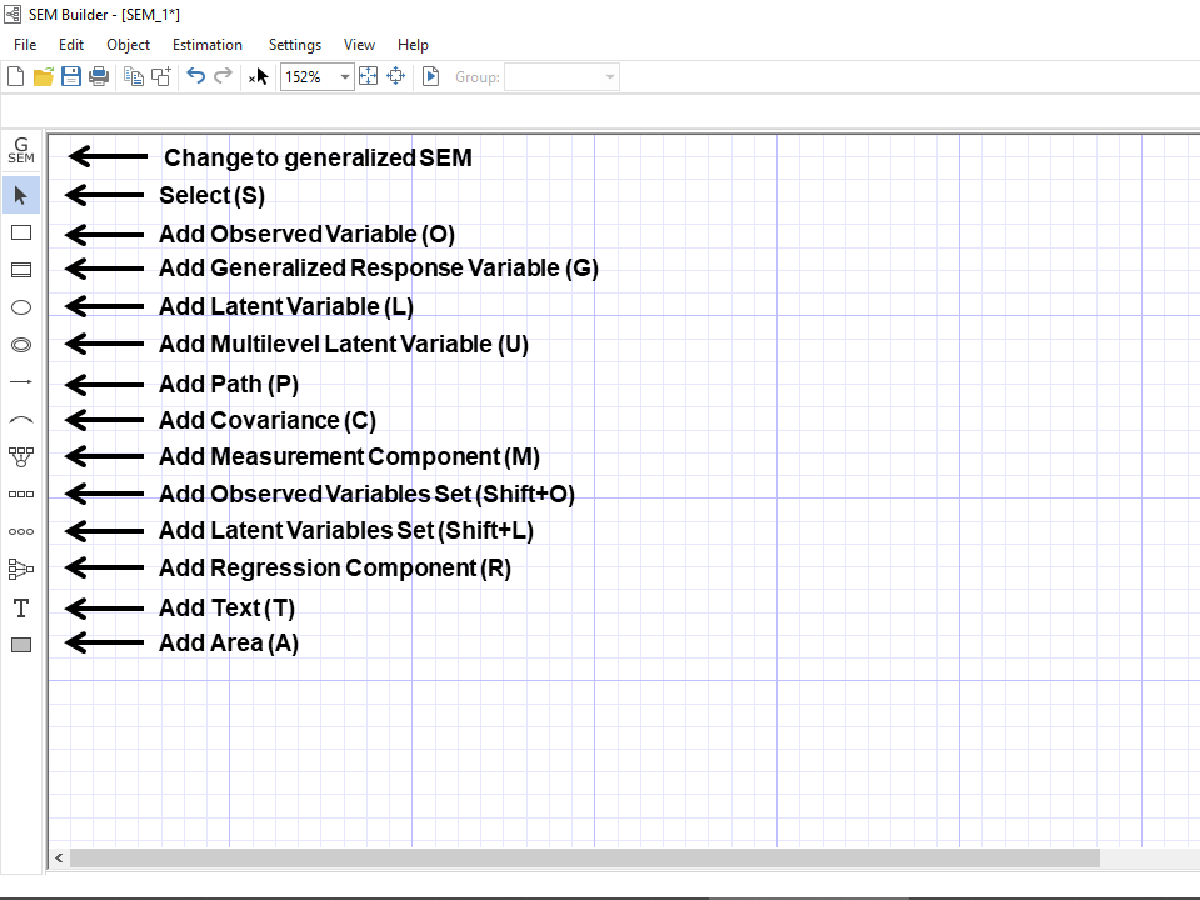
Task: Open the Group combo box
Action: [x=562, y=77]
